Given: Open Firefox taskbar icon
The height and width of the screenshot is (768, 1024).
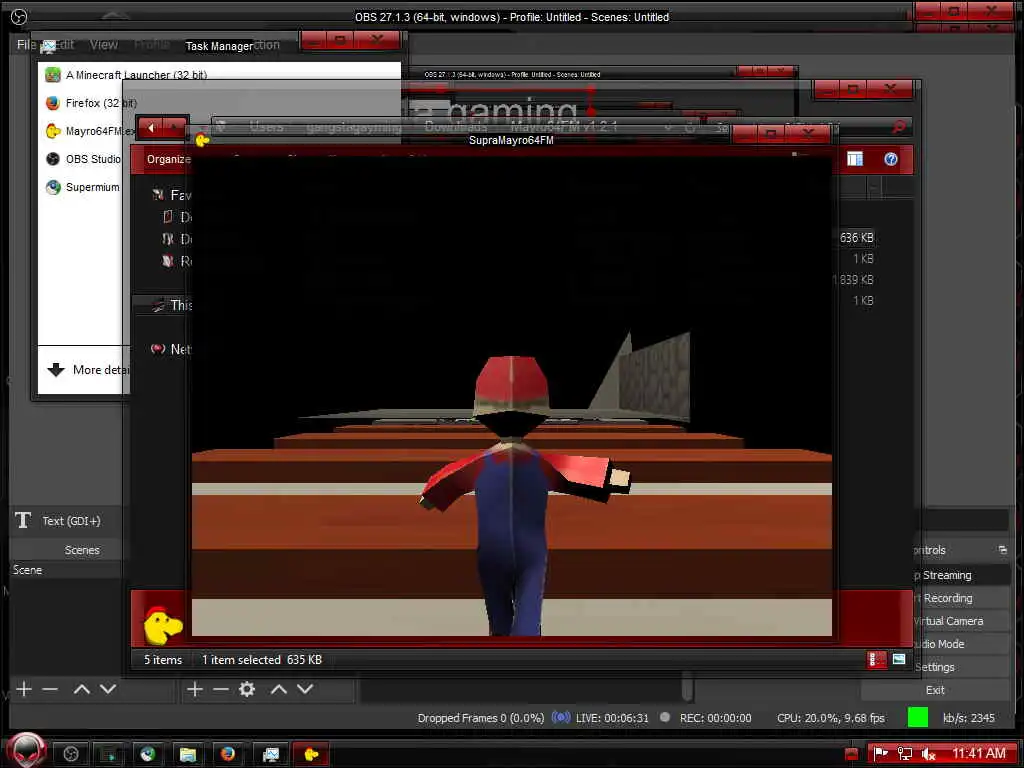Looking at the screenshot, I should (x=228, y=754).
